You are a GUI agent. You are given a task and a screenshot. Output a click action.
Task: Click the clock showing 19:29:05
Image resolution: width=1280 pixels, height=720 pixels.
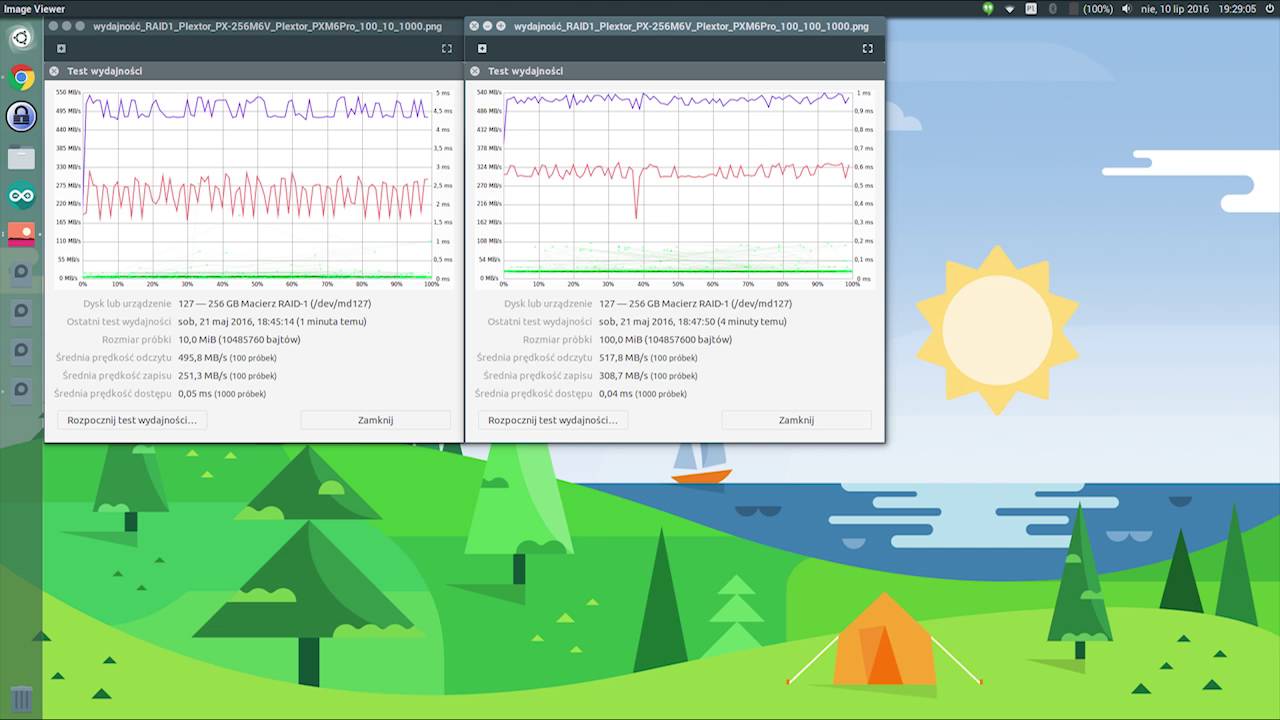click(x=1237, y=9)
